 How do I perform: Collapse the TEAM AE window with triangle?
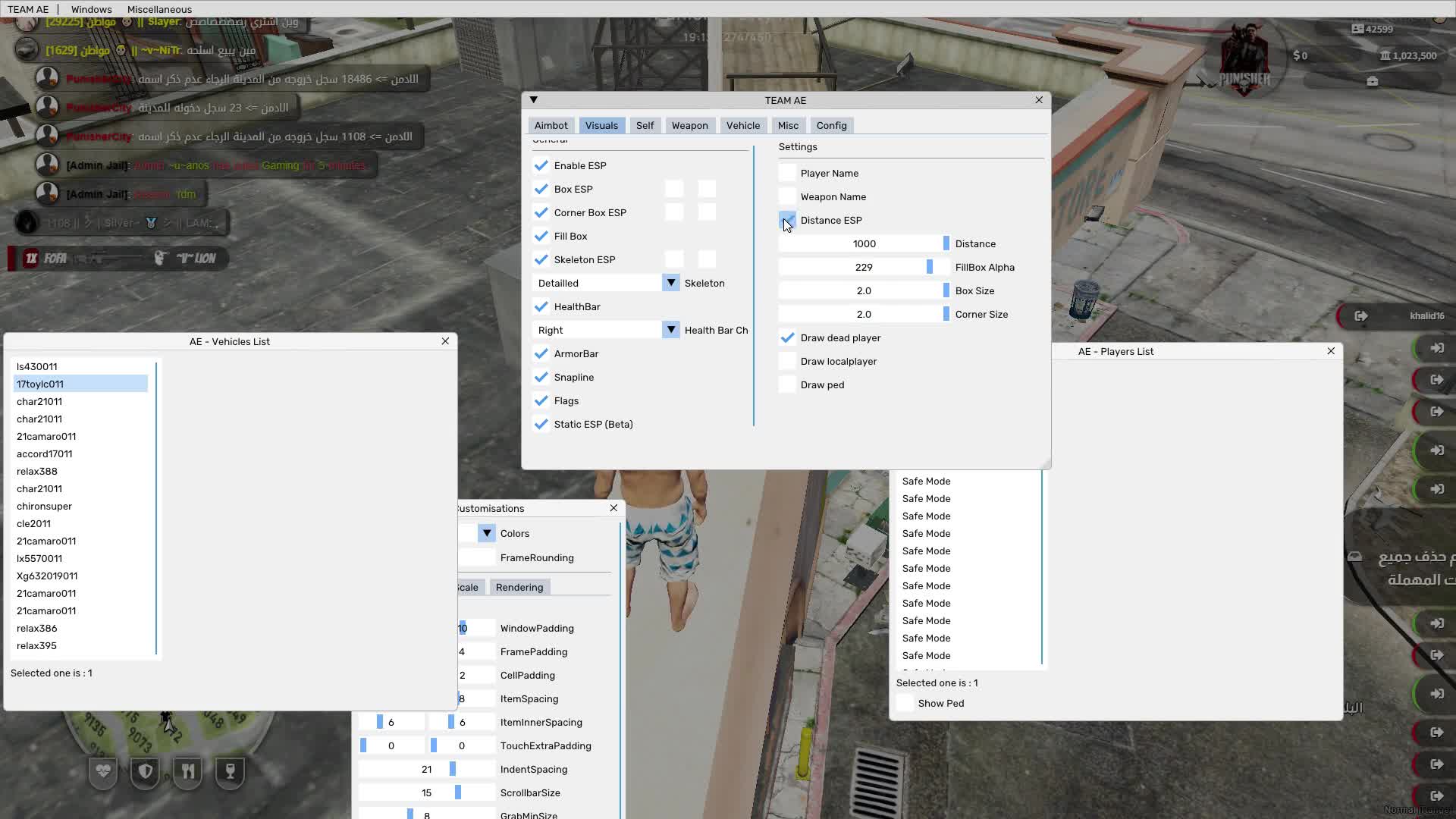(x=534, y=100)
